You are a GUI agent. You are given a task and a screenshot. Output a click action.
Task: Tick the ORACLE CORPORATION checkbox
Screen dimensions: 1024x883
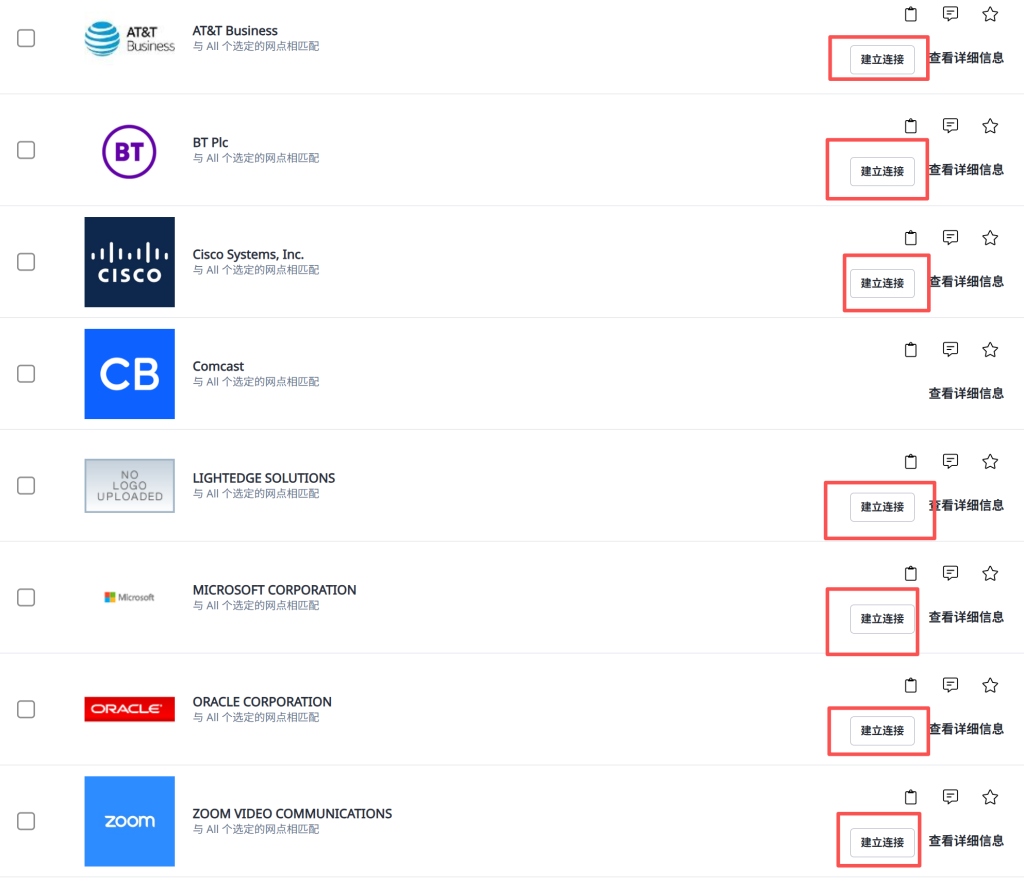click(x=26, y=709)
